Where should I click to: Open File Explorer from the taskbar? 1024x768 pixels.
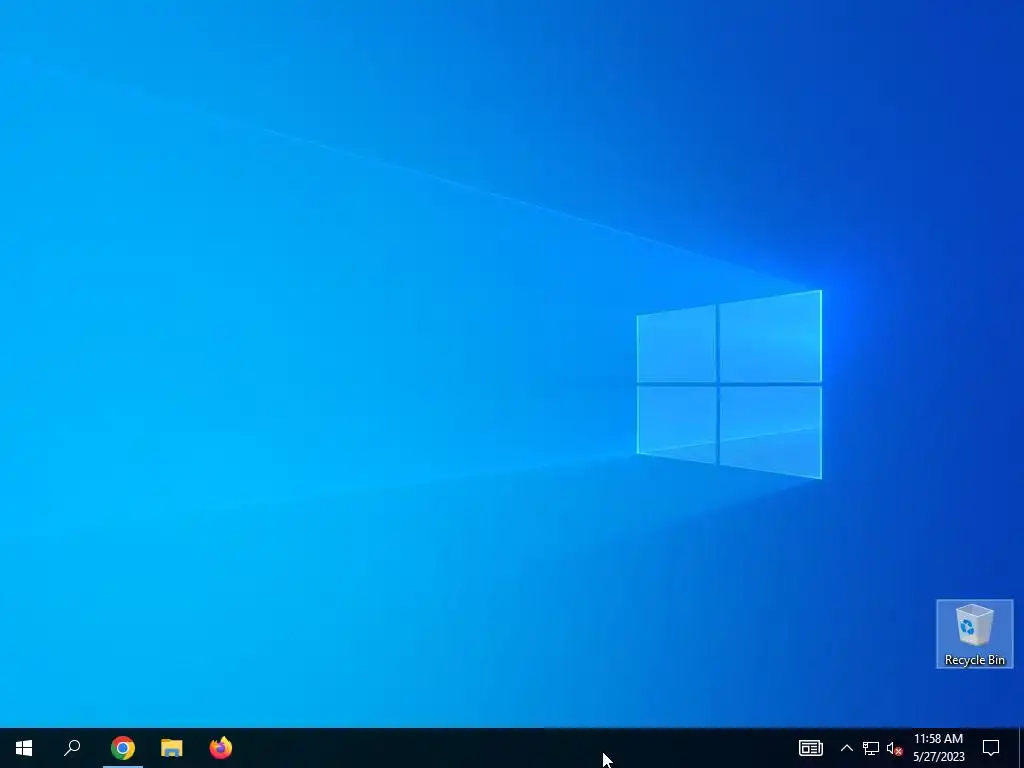(x=172, y=748)
